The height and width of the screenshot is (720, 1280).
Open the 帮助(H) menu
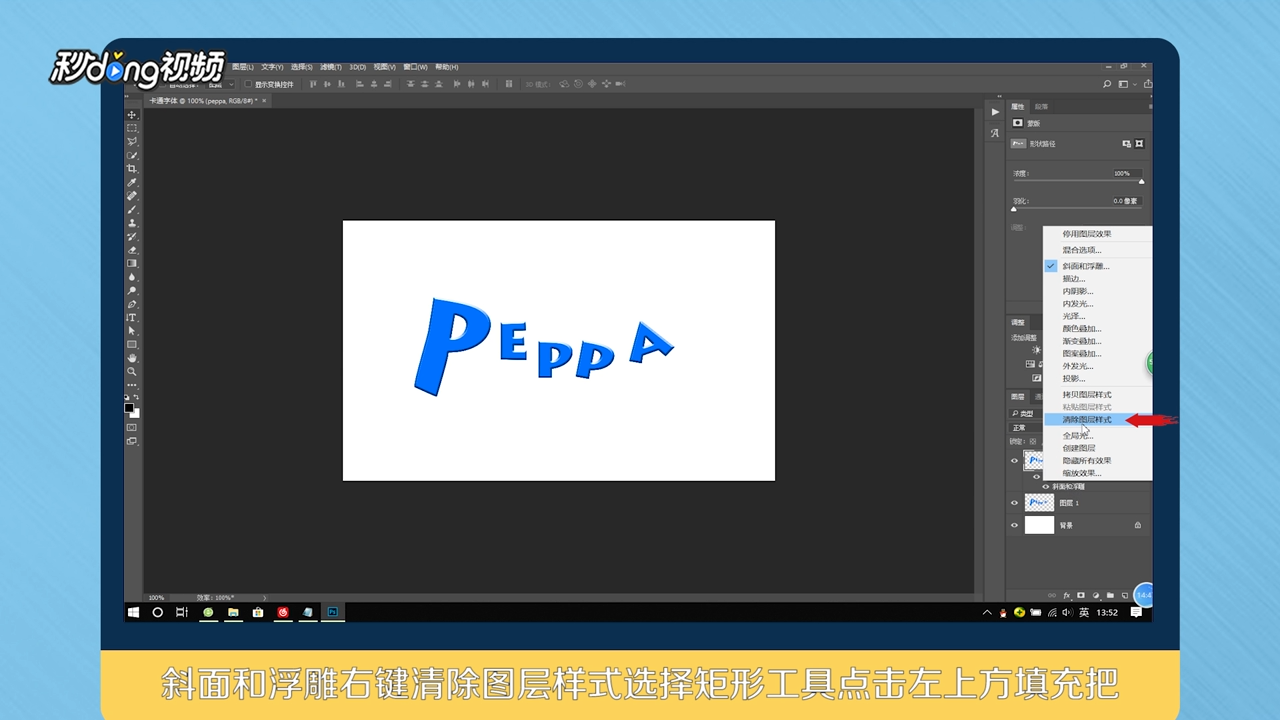click(447, 67)
